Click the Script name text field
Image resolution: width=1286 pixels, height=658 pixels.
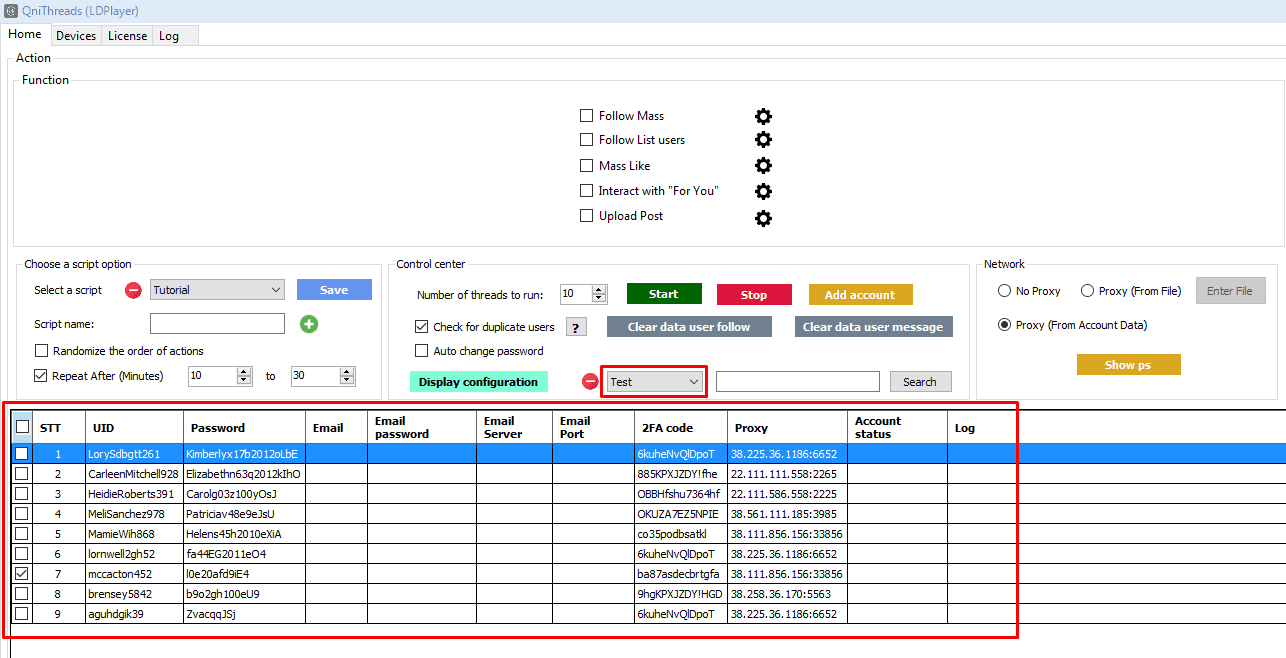[x=217, y=324]
